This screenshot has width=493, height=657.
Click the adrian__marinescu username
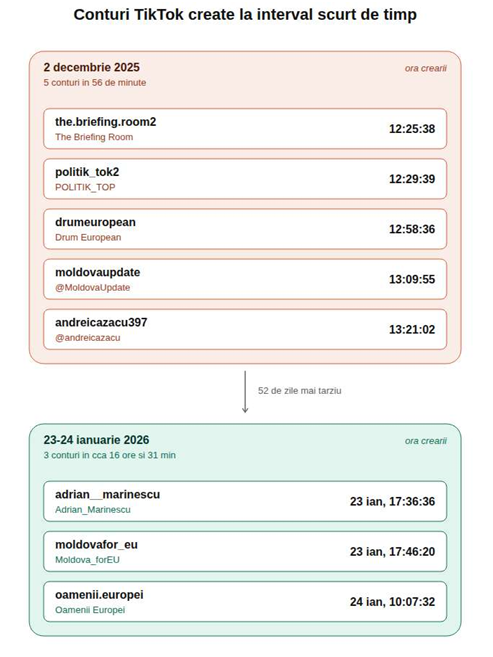coord(108,494)
